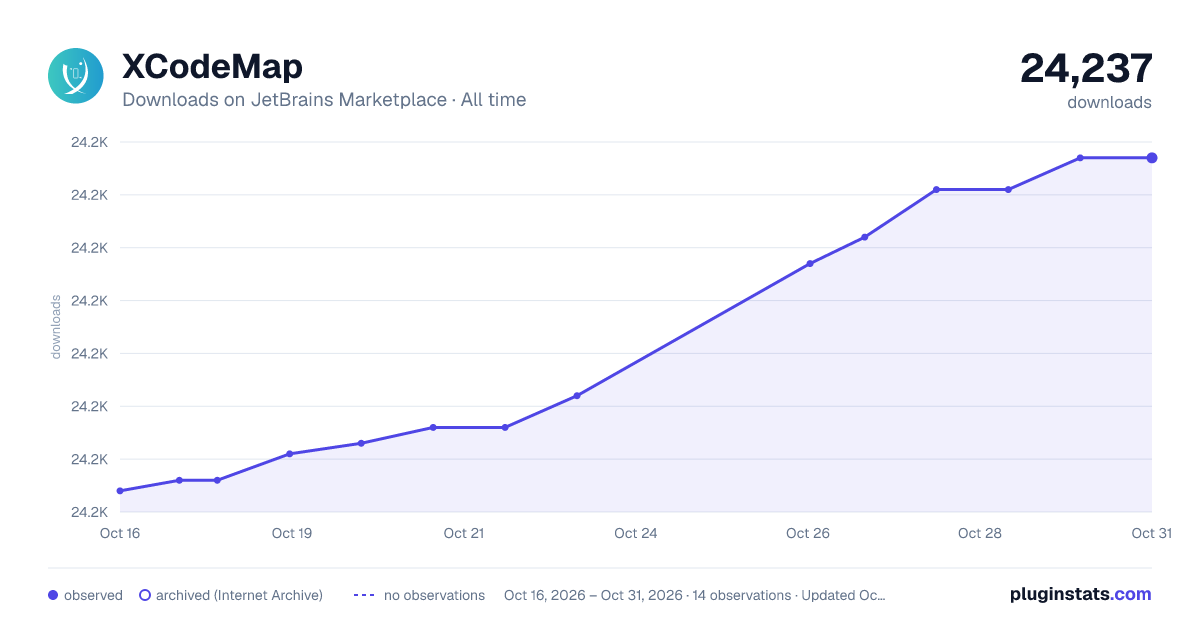Click the topmost 24.2K y-axis label
The height and width of the screenshot is (630, 1200).
coord(89,142)
